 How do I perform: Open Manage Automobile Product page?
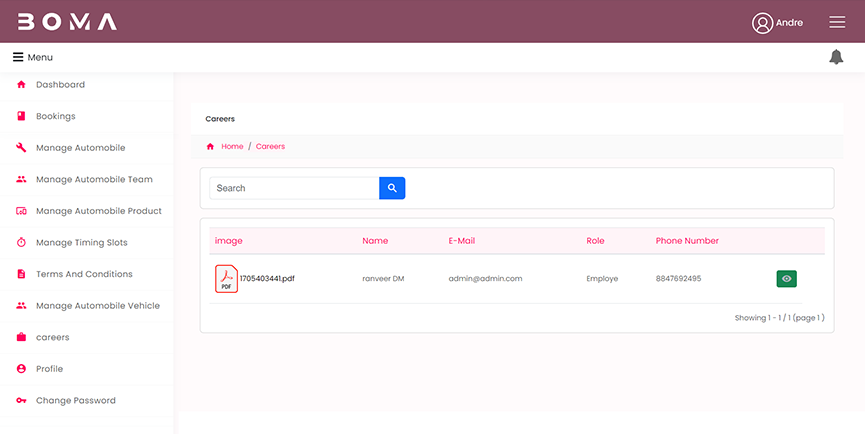click(x=98, y=211)
